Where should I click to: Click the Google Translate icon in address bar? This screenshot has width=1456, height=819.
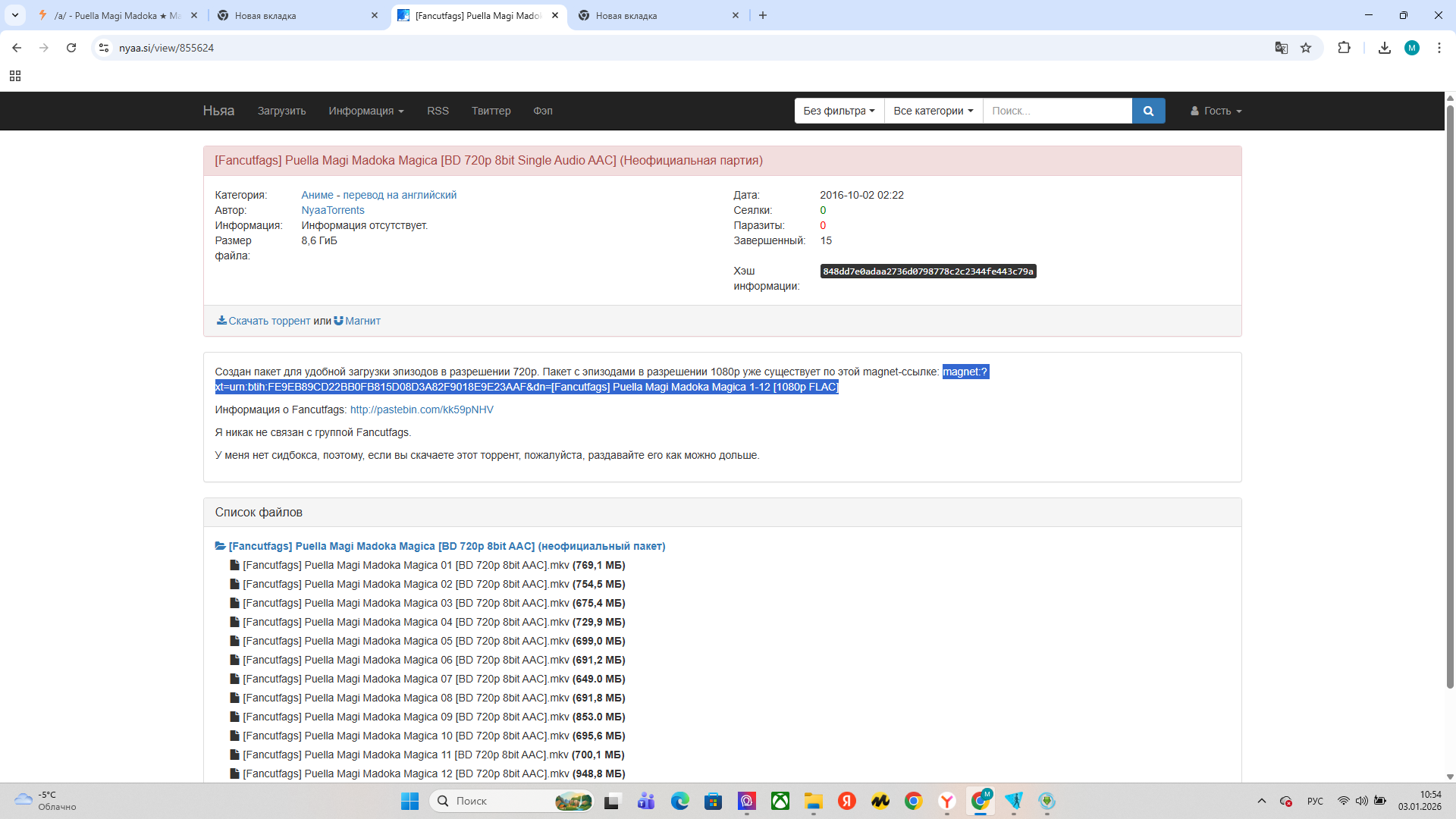tap(1282, 48)
